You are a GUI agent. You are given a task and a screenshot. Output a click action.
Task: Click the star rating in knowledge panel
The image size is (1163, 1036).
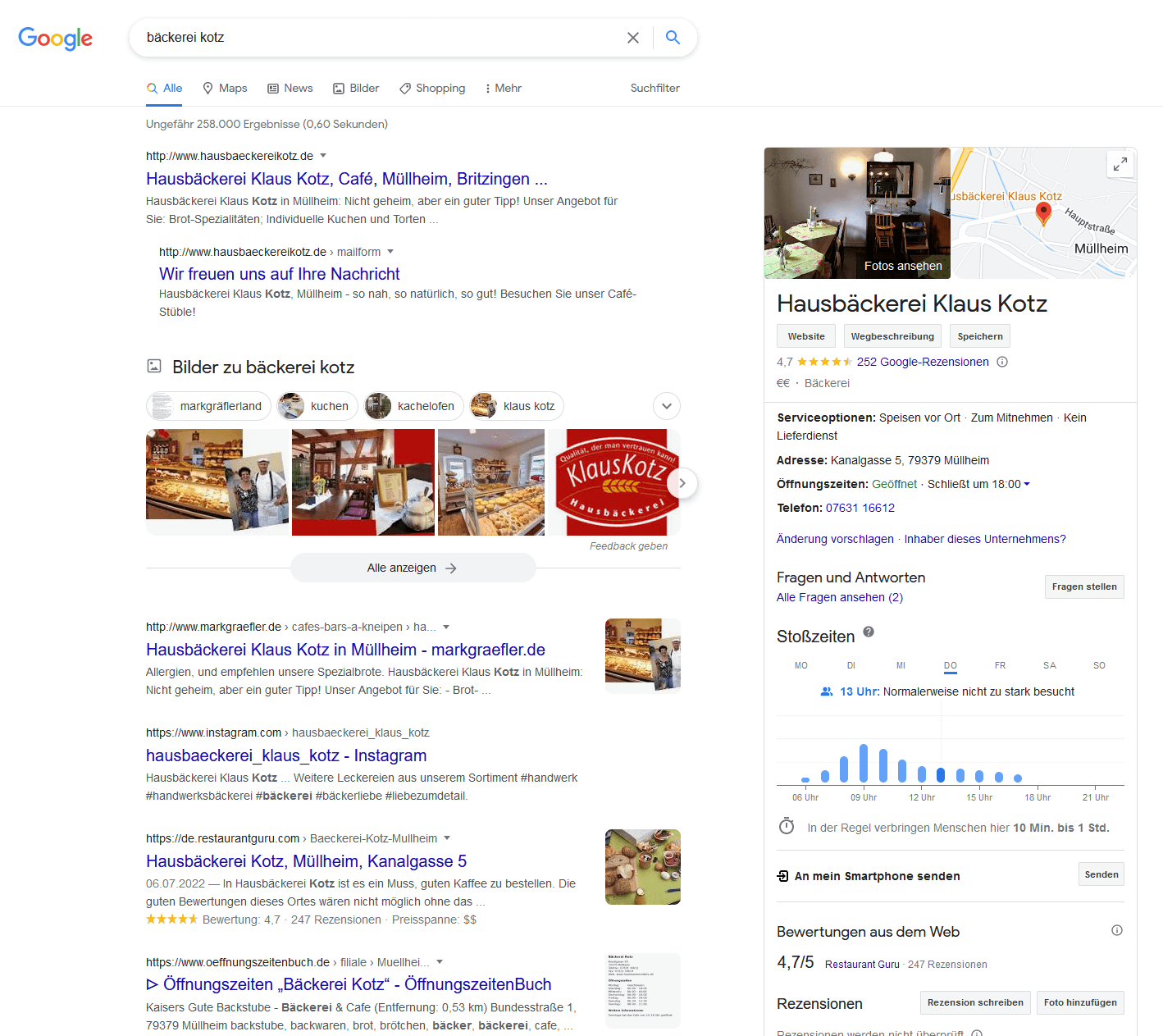click(x=824, y=362)
